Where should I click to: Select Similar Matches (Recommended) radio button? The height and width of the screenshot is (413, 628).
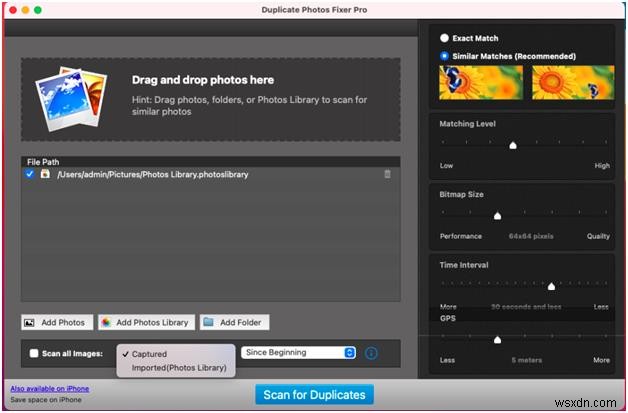point(444,56)
